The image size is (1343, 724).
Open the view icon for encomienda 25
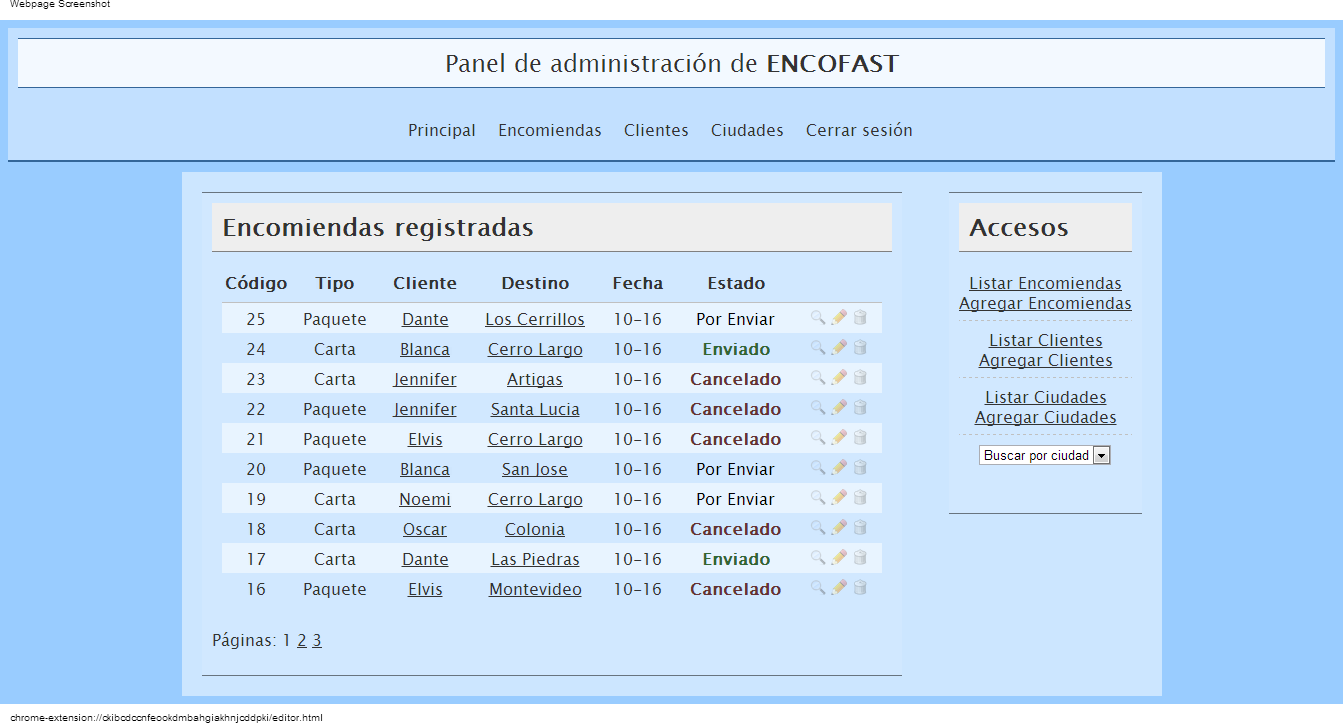[816, 317]
